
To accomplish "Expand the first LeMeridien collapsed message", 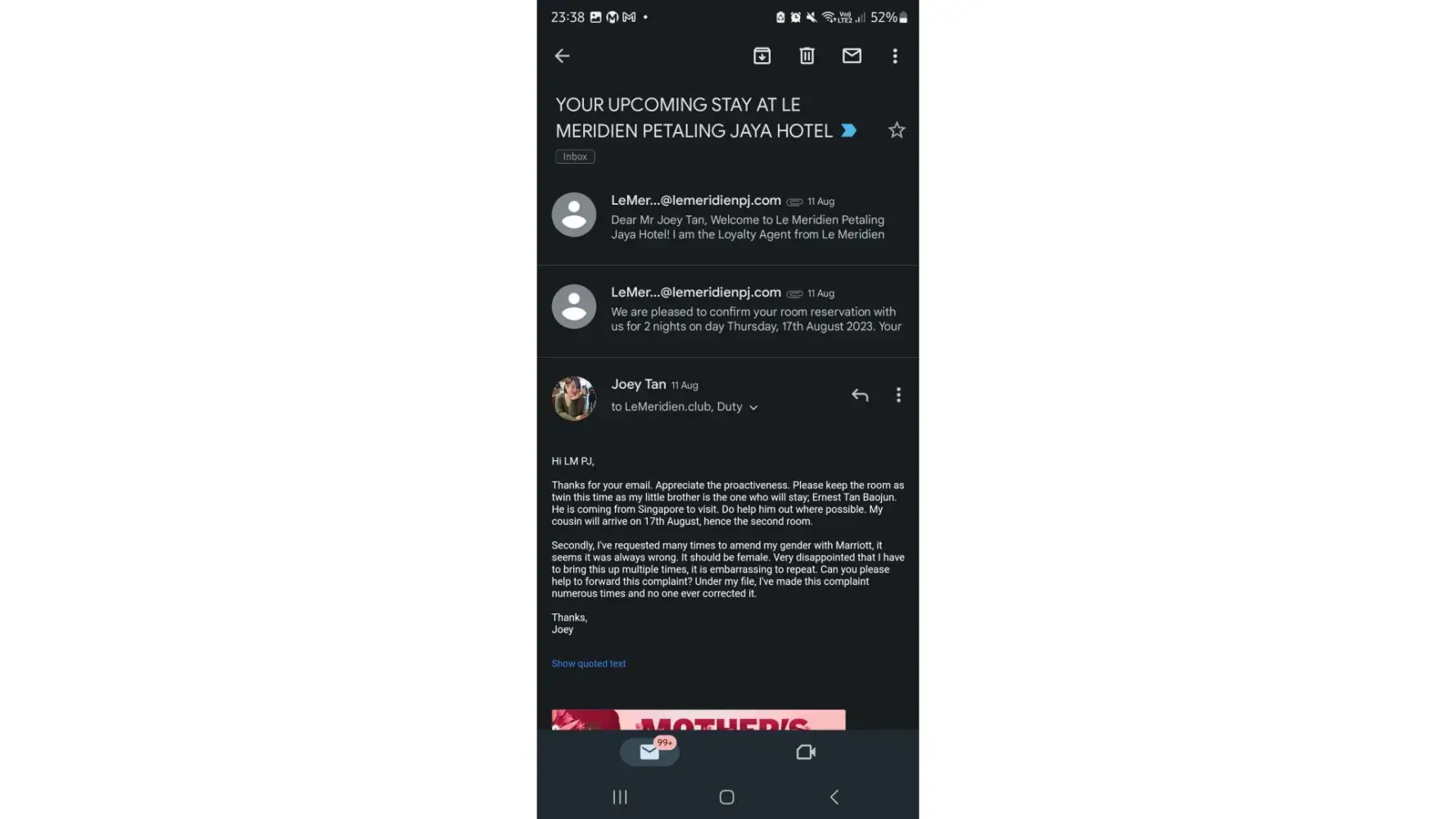I will (x=727, y=218).
